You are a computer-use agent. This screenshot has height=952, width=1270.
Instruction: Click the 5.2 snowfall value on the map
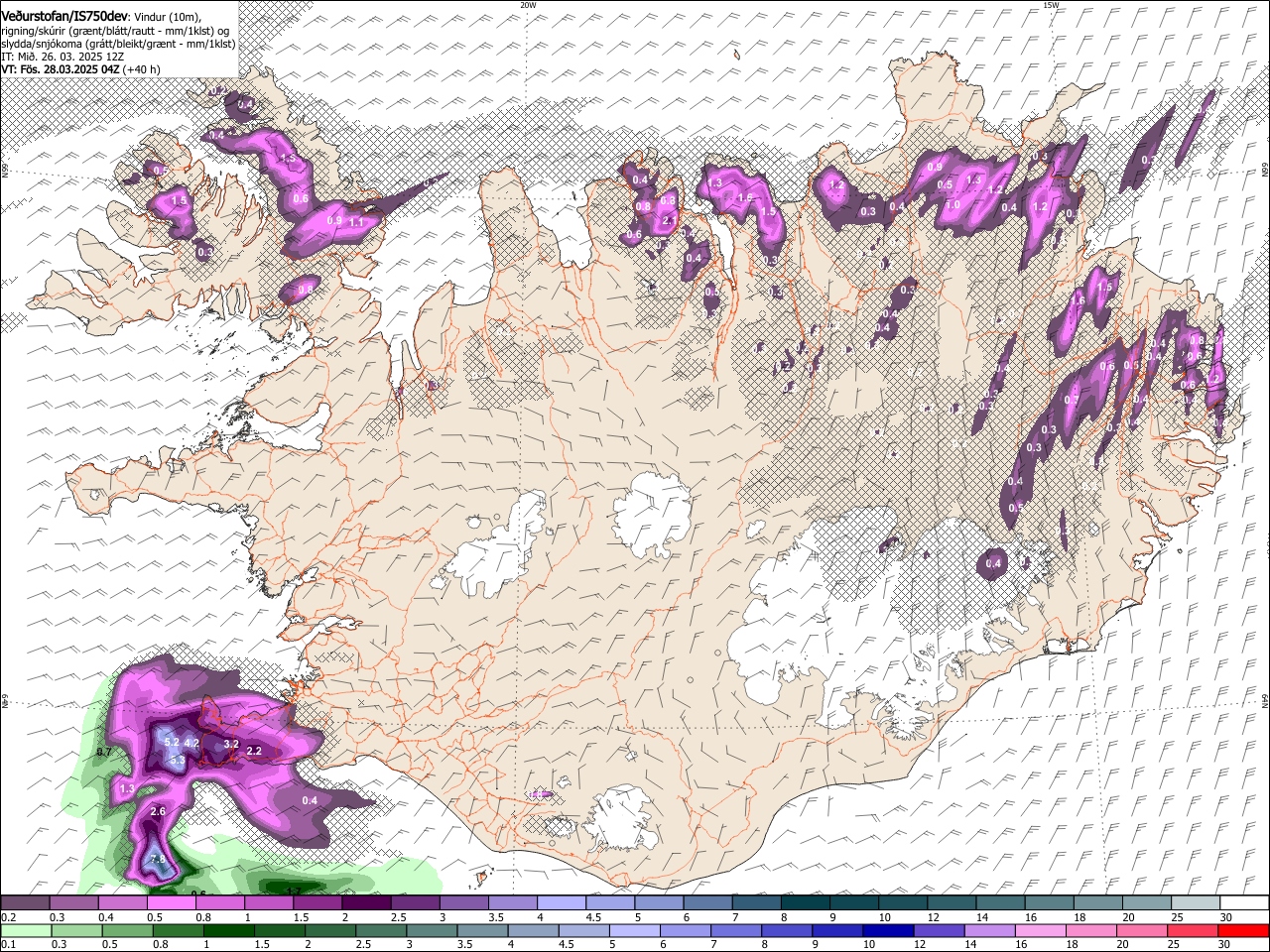(x=171, y=742)
